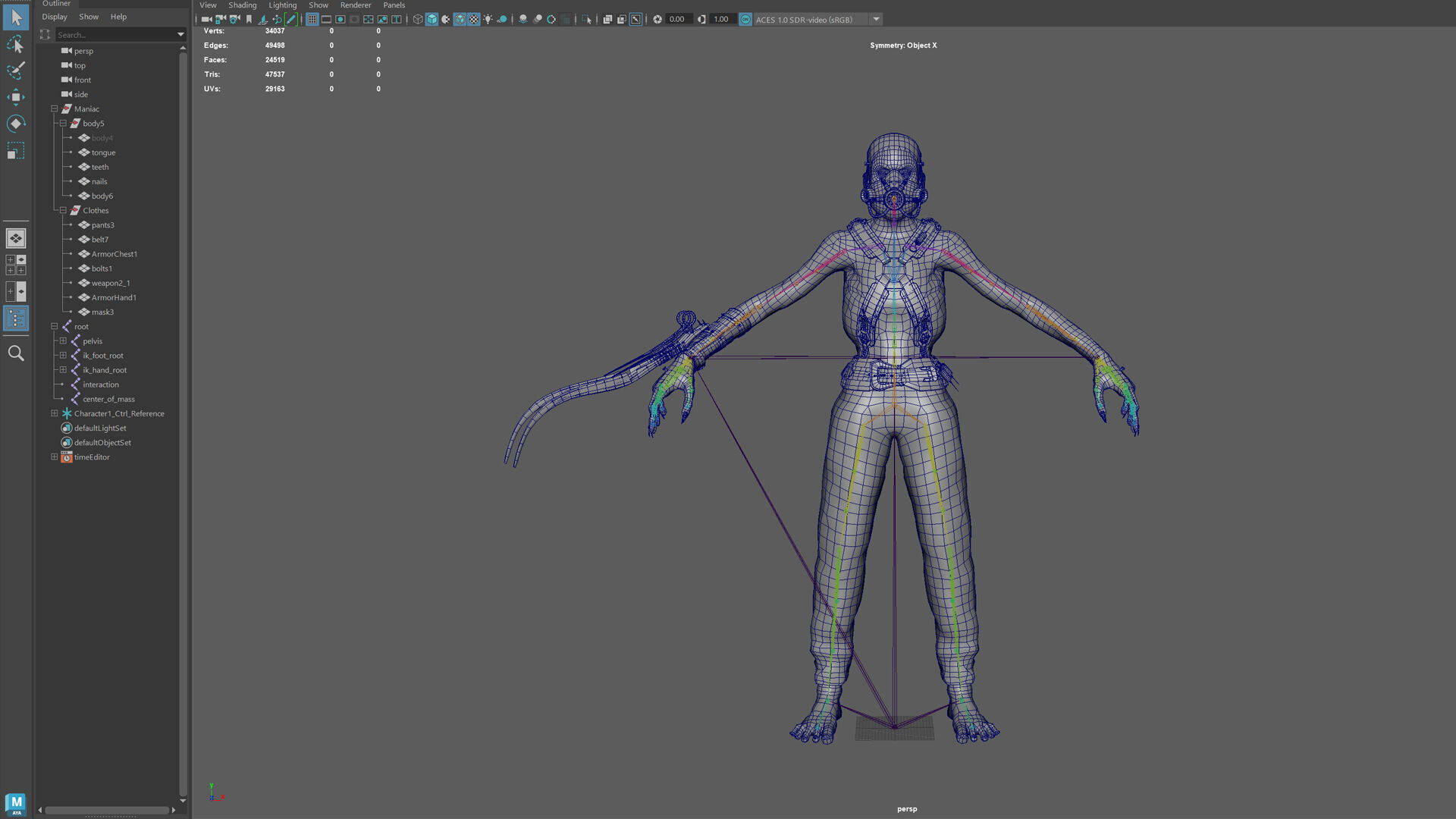The width and height of the screenshot is (1456, 819).
Task: Toggle isolate select icon
Action: 588,19
